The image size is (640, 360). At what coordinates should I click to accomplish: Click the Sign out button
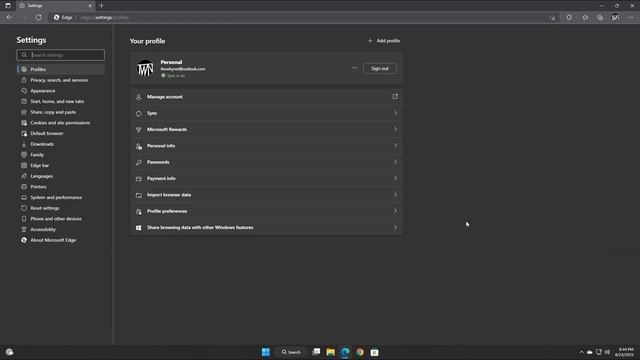coord(380,69)
